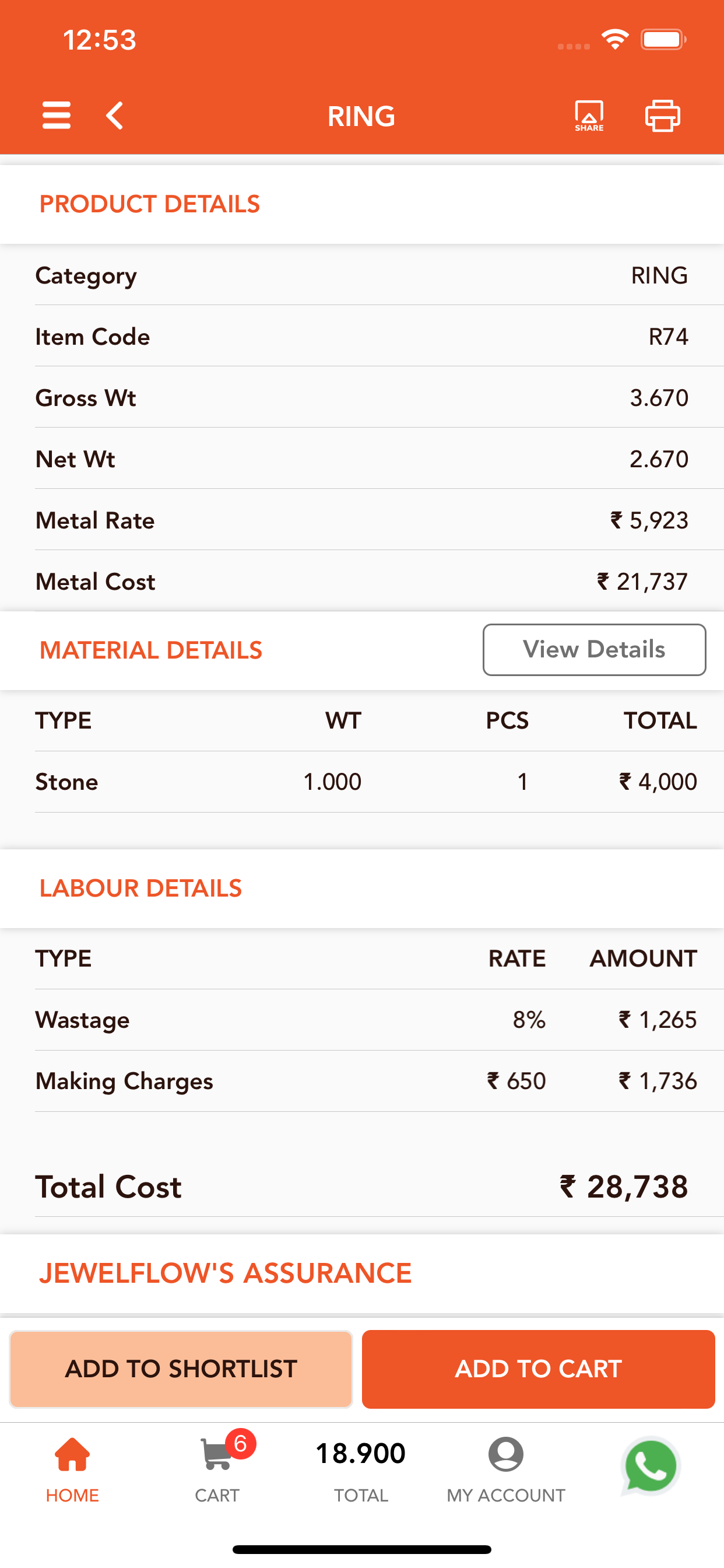Tap the Wi-Fi status icon
Viewport: 724px width, 1568px height.
click(x=615, y=40)
